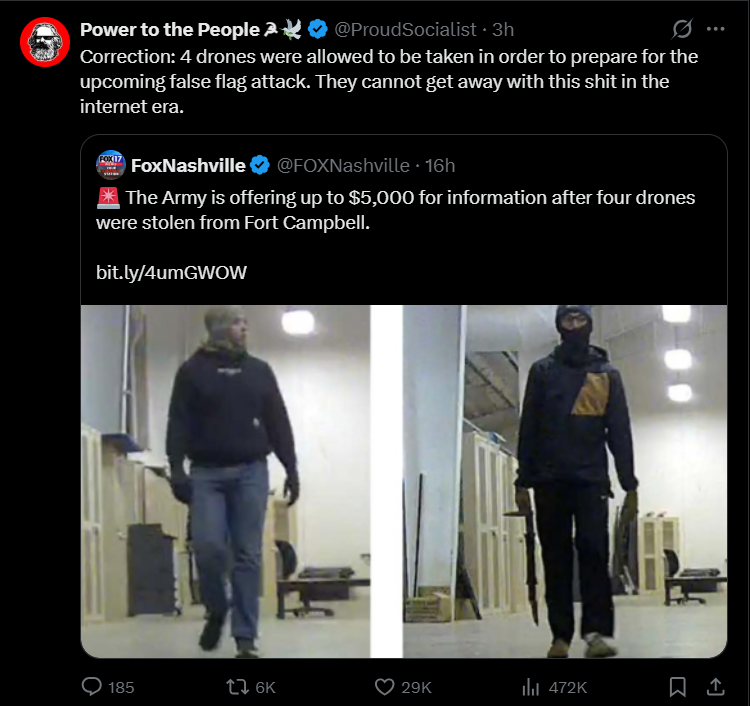Open the bit.ly/4umGWOW link
This screenshot has height=706, width=750.
pyautogui.click(x=171, y=272)
